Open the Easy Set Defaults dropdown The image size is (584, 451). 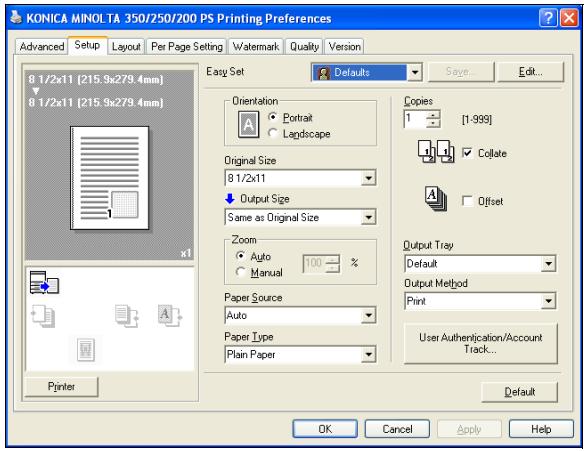click(415, 72)
